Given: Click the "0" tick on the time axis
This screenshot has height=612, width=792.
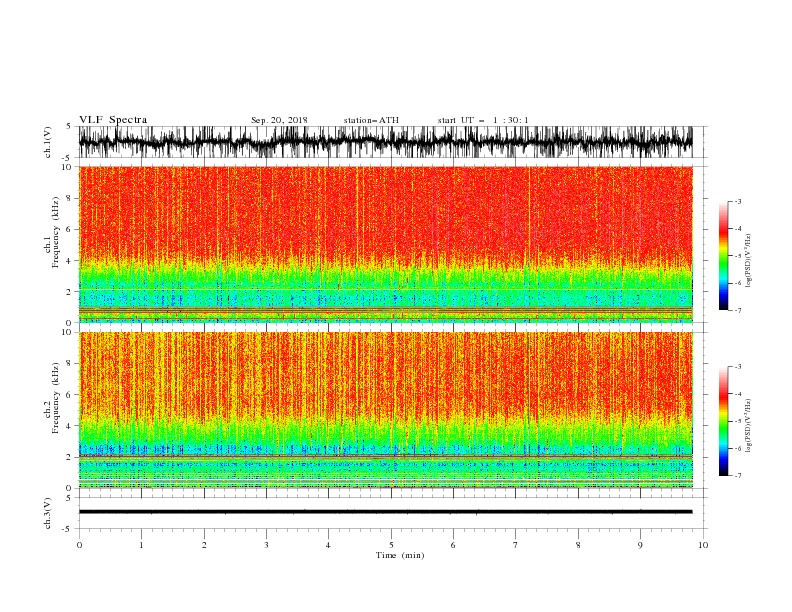Looking at the screenshot, I should coord(79,545).
